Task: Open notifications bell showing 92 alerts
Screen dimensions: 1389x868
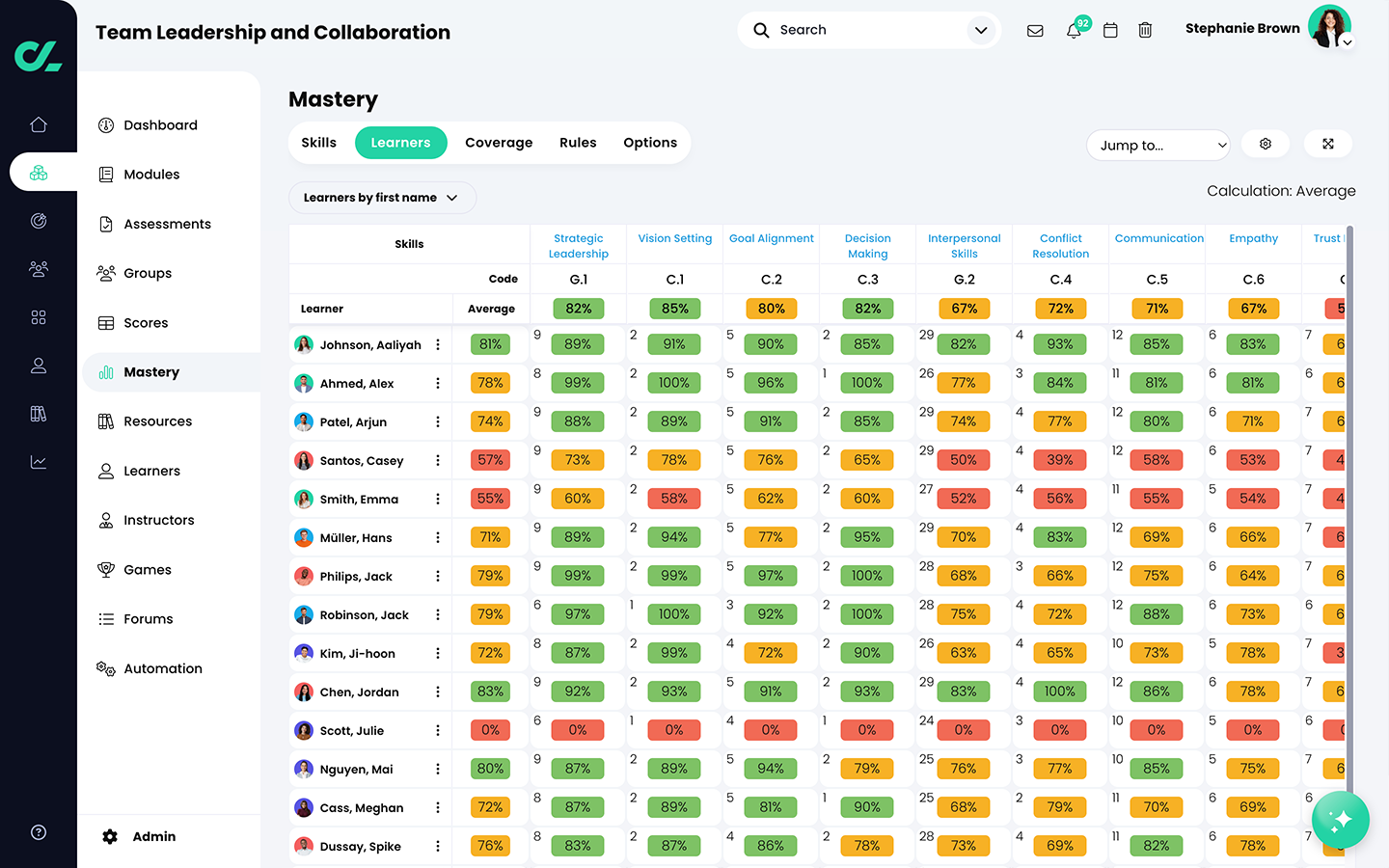Action: click(1072, 31)
